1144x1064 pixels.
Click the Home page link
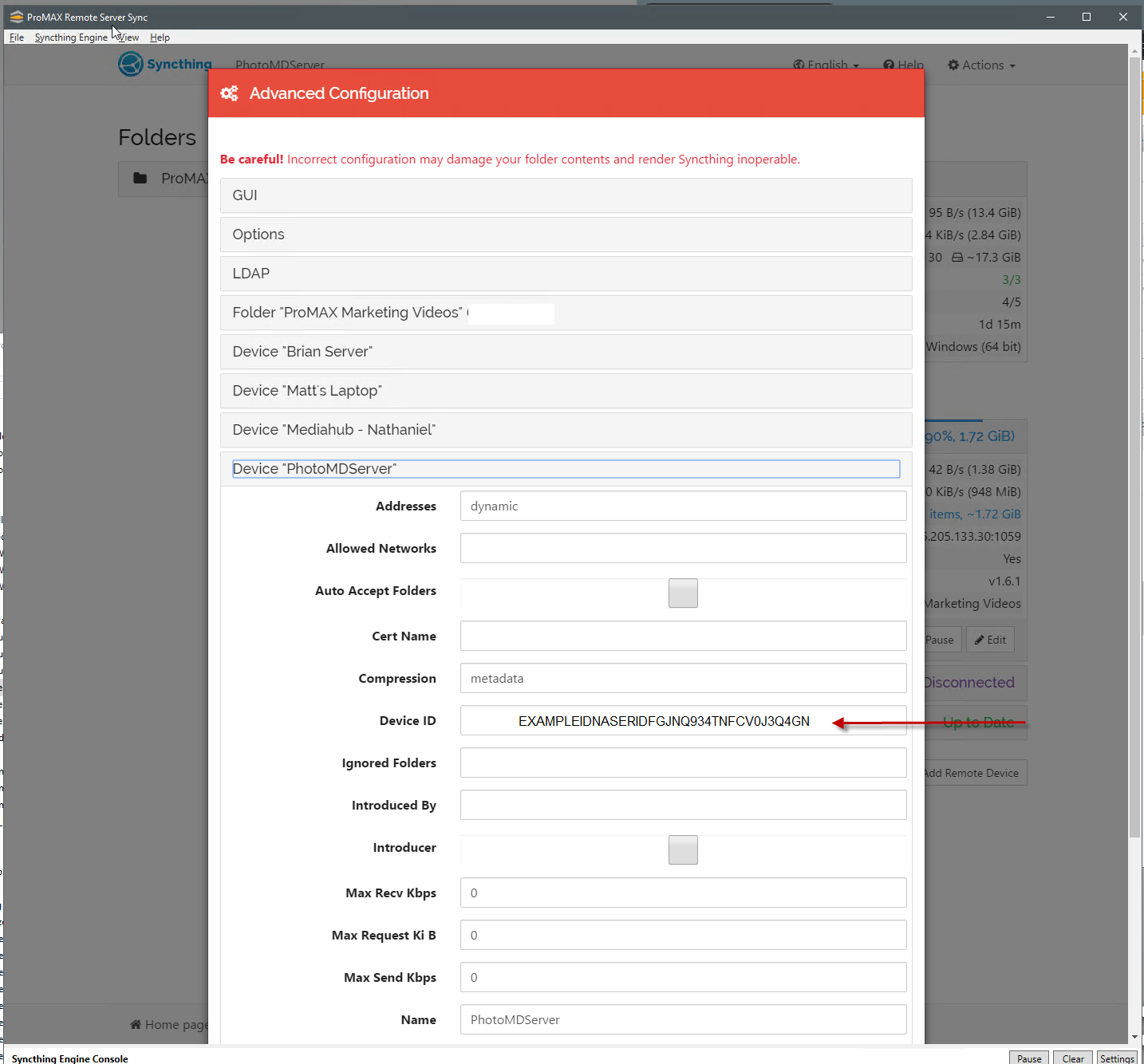coord(169,1024)
